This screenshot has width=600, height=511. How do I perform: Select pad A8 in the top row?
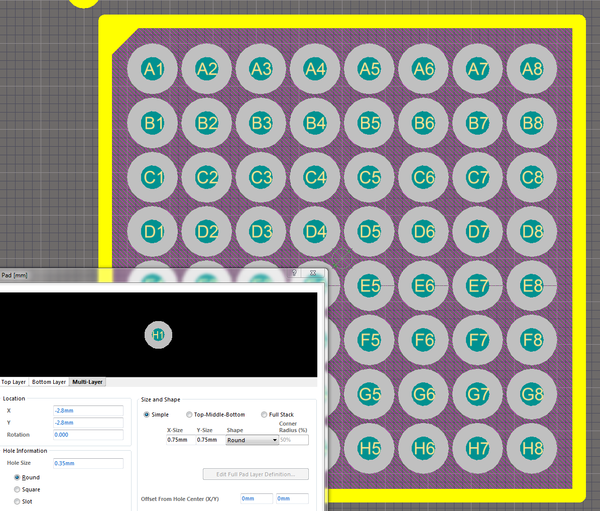click(x=532, y=69)
